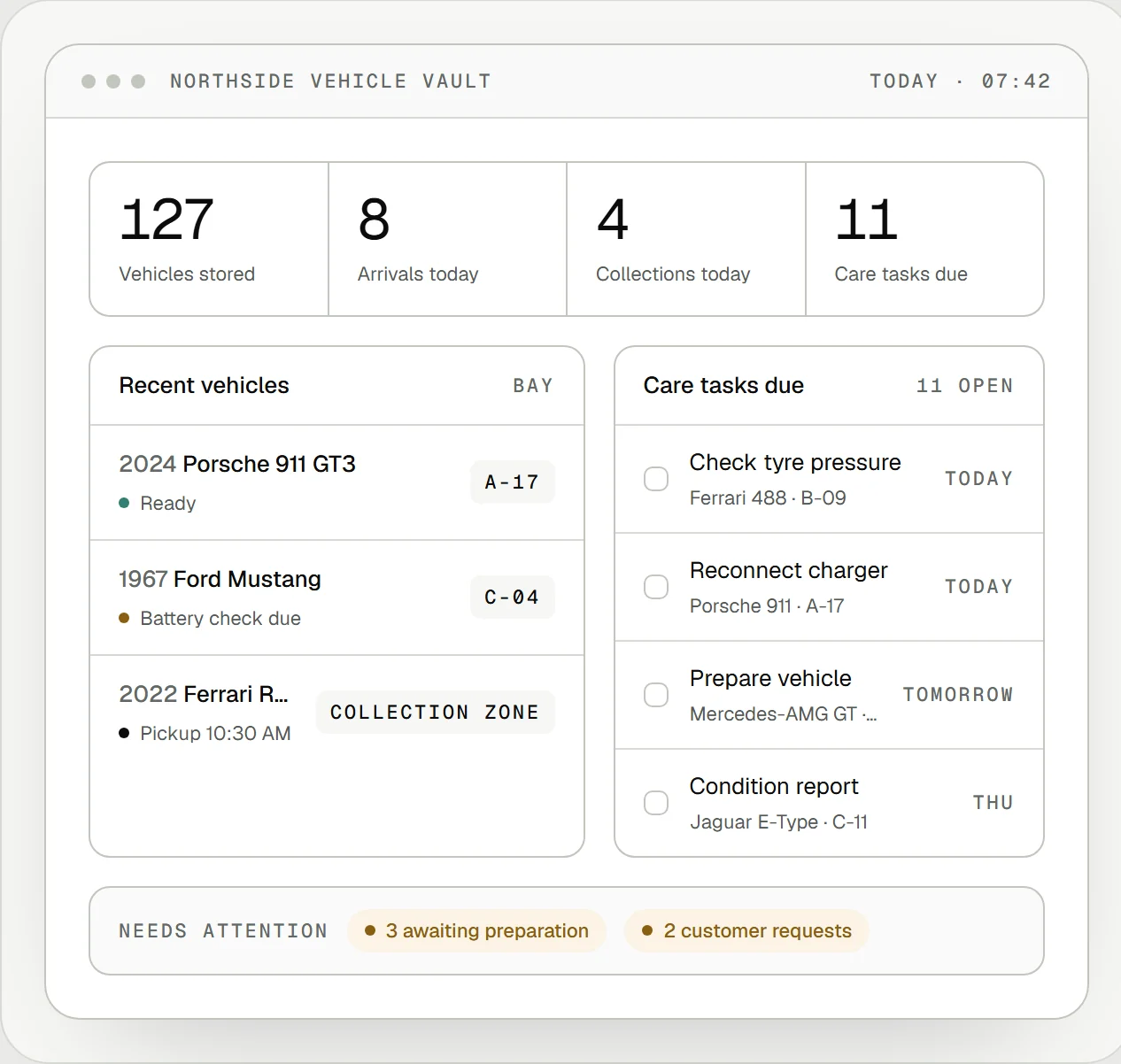Open the 127 Vehicles stored card

coord(209,239)
